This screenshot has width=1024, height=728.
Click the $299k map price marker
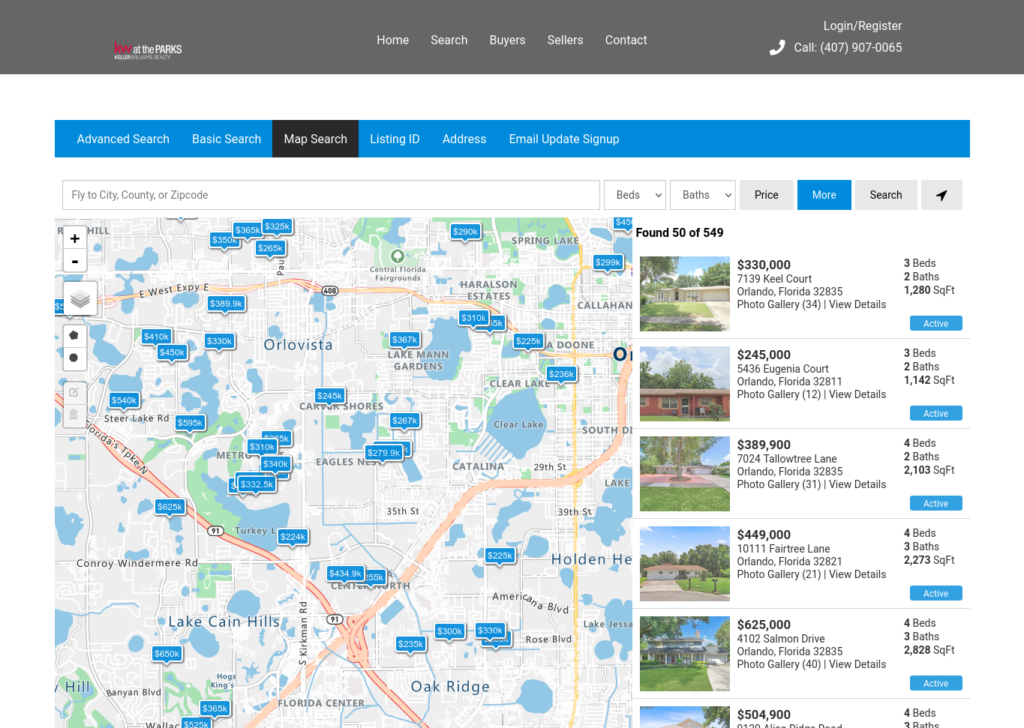(x=608, y=262)
